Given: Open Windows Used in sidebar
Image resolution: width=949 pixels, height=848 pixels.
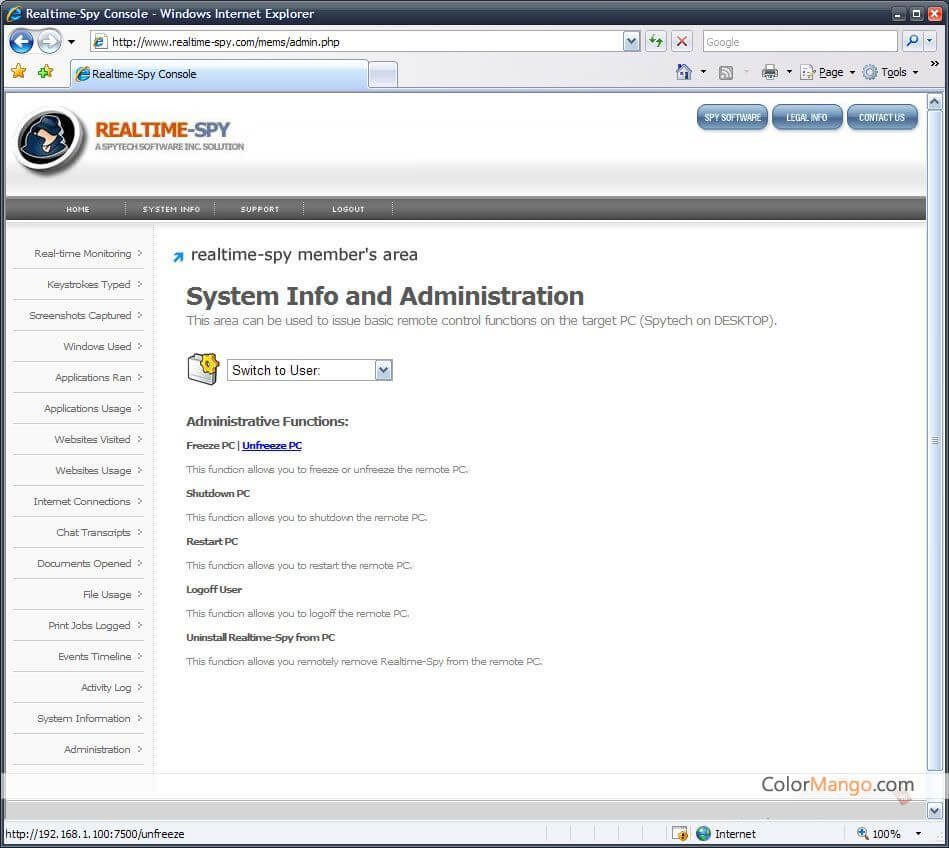Looking at the screenshot, I should (97, 346).
